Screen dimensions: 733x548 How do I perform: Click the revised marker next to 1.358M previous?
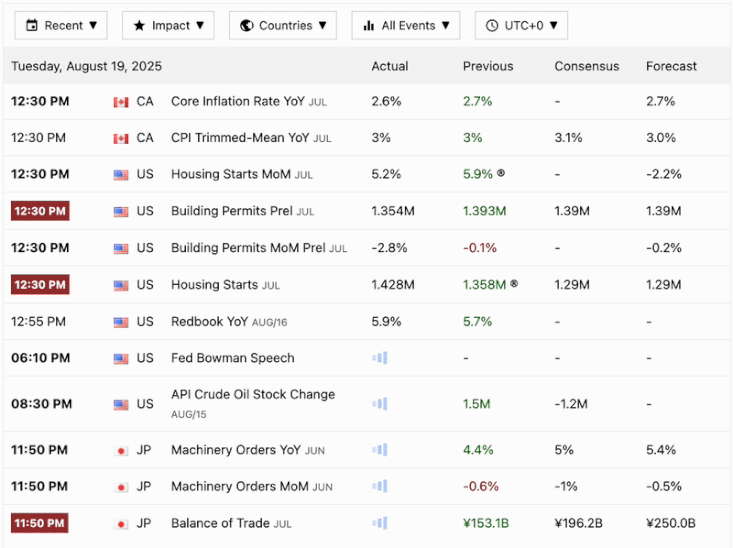point(514,285)
